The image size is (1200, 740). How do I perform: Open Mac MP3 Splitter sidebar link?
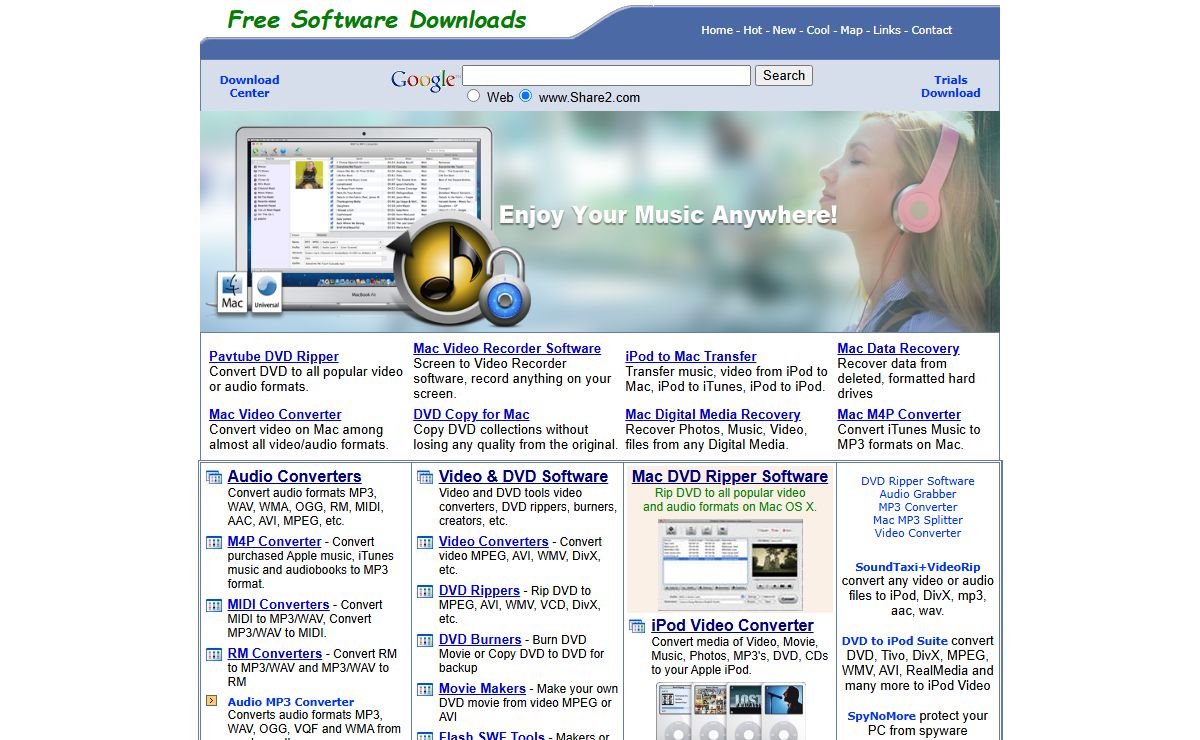coord(917,520)
